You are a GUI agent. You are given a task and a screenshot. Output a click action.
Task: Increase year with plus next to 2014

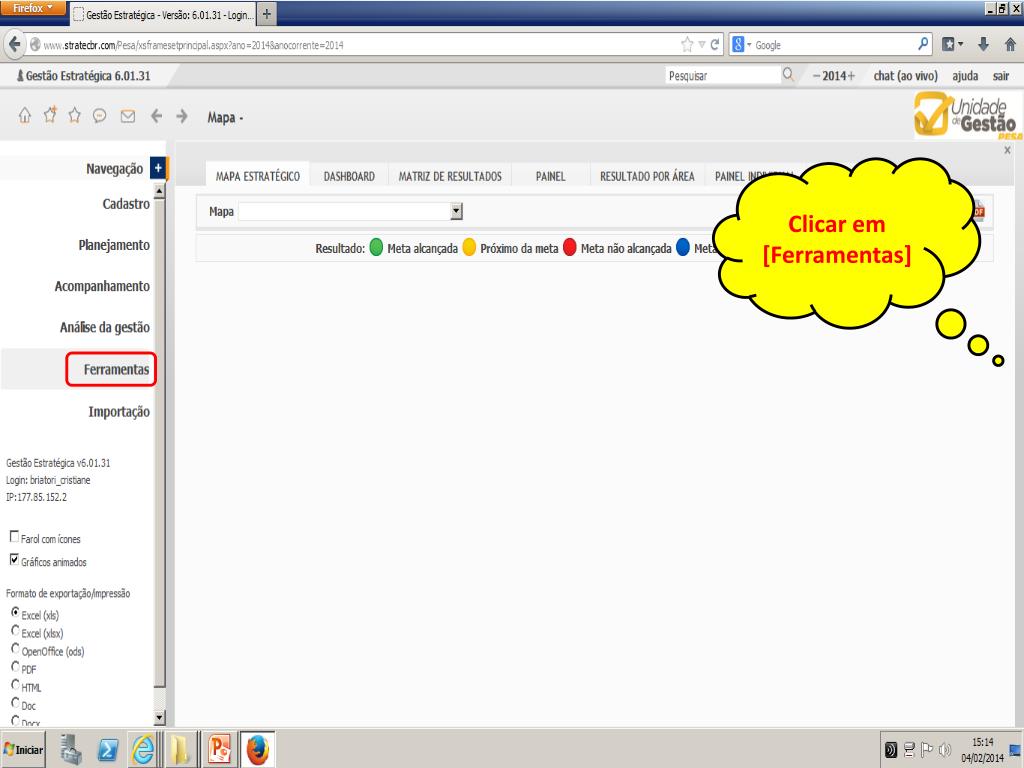(x=851, y=76)
